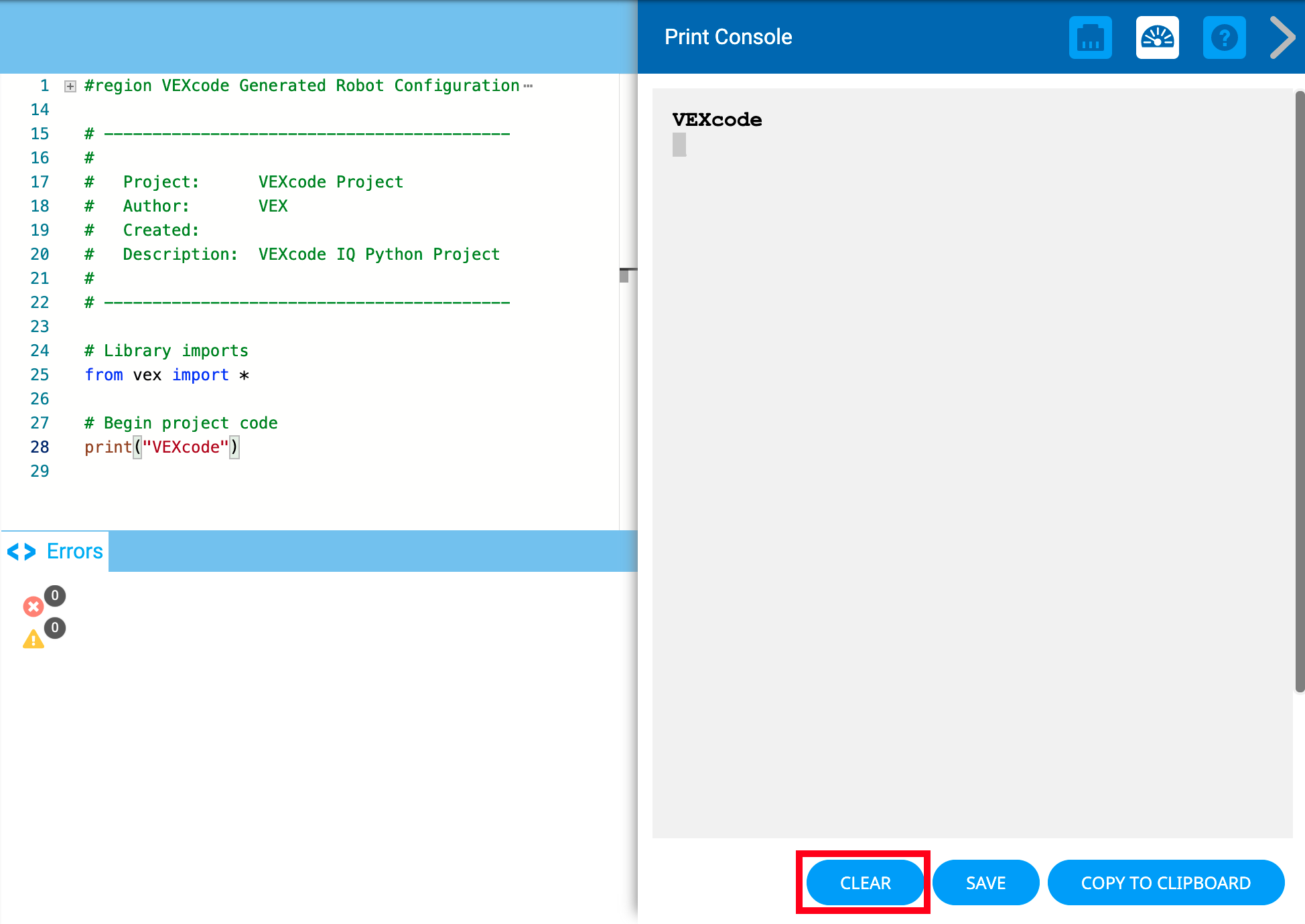The image size is (1305, 924).
Task: Click the error count badge showing zero
Action: [x=55, y=595]
